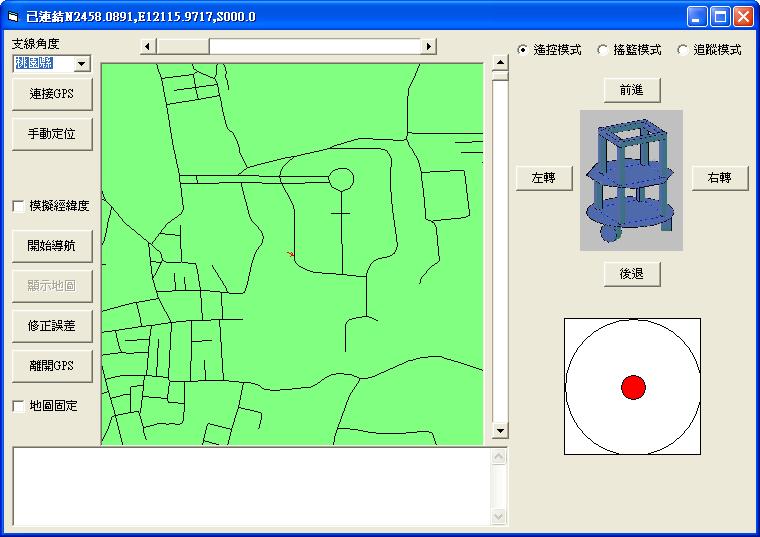Click inside the bottom log text box
The height and width of the screenshot is (537, 760).
pos(252,486)
